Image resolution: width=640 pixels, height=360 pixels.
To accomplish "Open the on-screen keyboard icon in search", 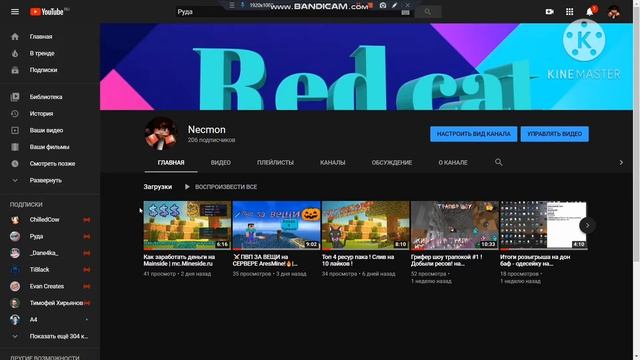I will tap(405, 12).
